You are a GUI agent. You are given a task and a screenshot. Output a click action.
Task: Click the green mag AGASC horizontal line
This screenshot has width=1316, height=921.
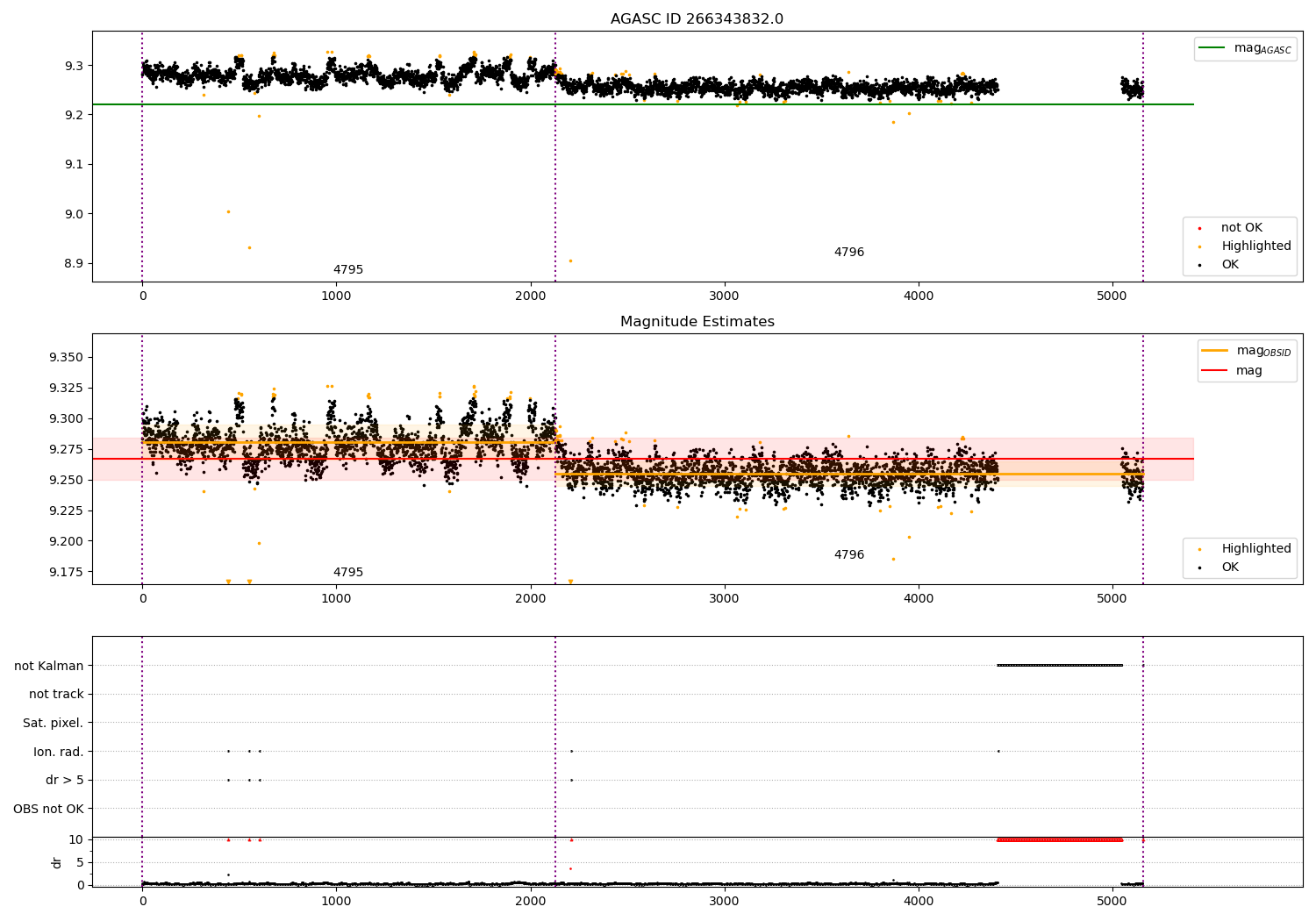(x=642, y=104)
